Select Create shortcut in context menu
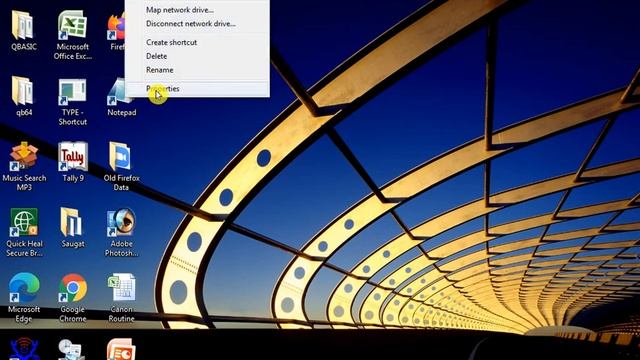 tap(197, 42)
